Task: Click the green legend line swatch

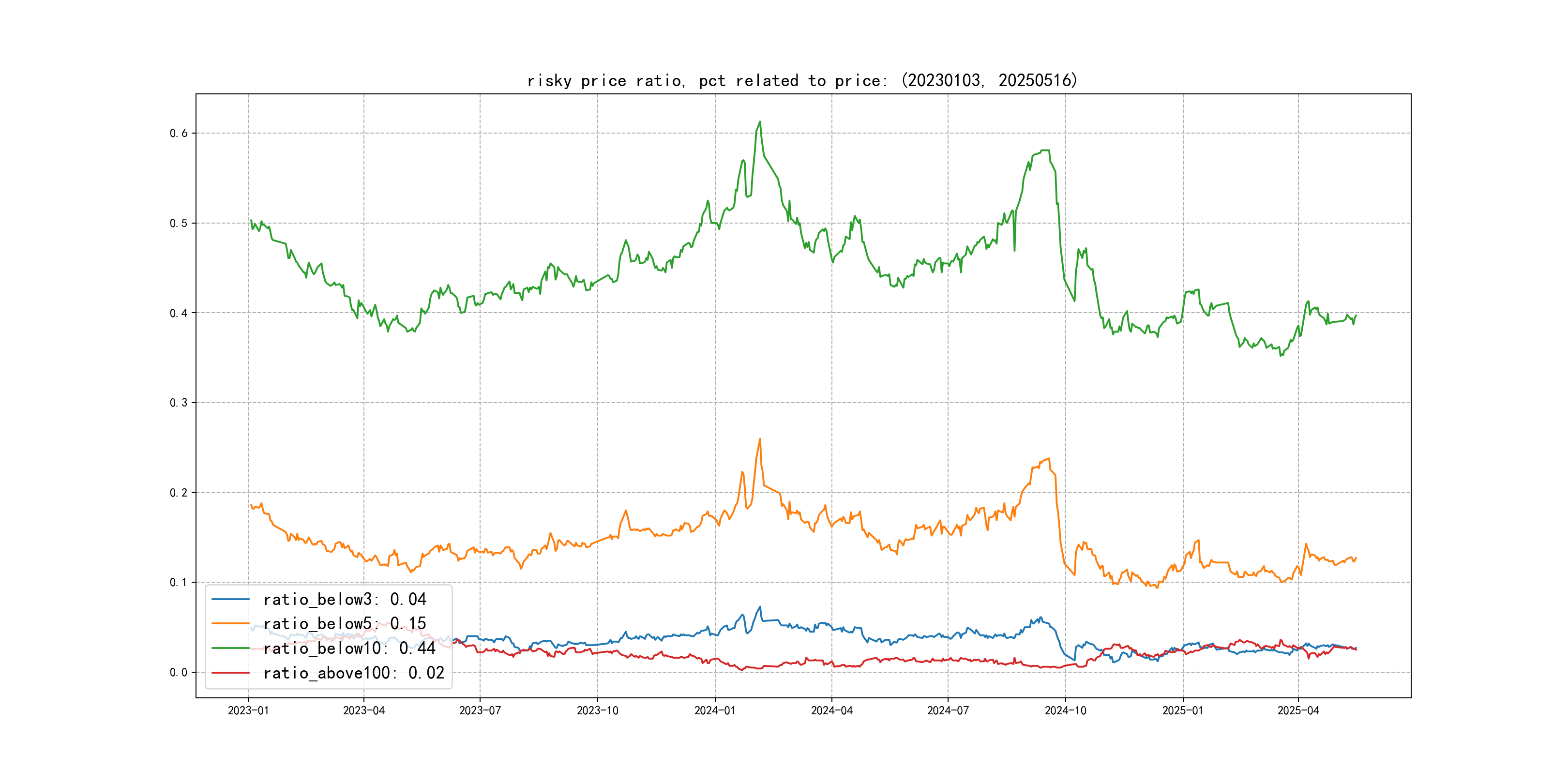Action: click(230, 648)
